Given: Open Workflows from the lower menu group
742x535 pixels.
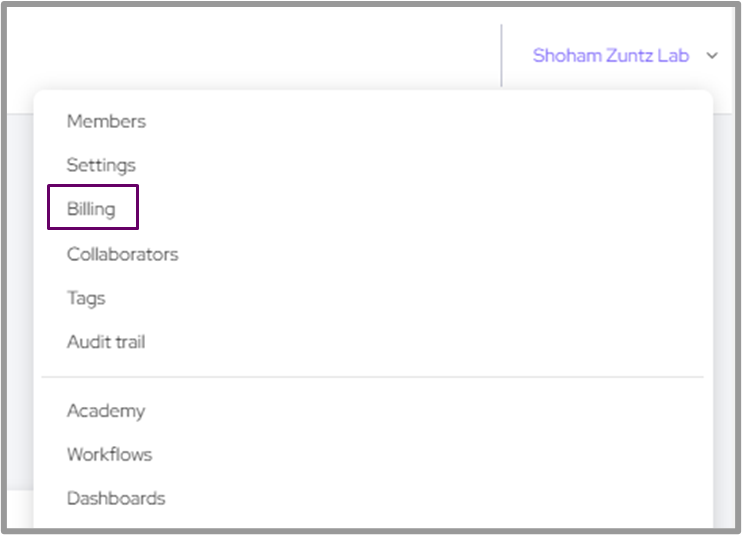Looking at the screenshot, I should pyautogui.click(x=109, y=454).
